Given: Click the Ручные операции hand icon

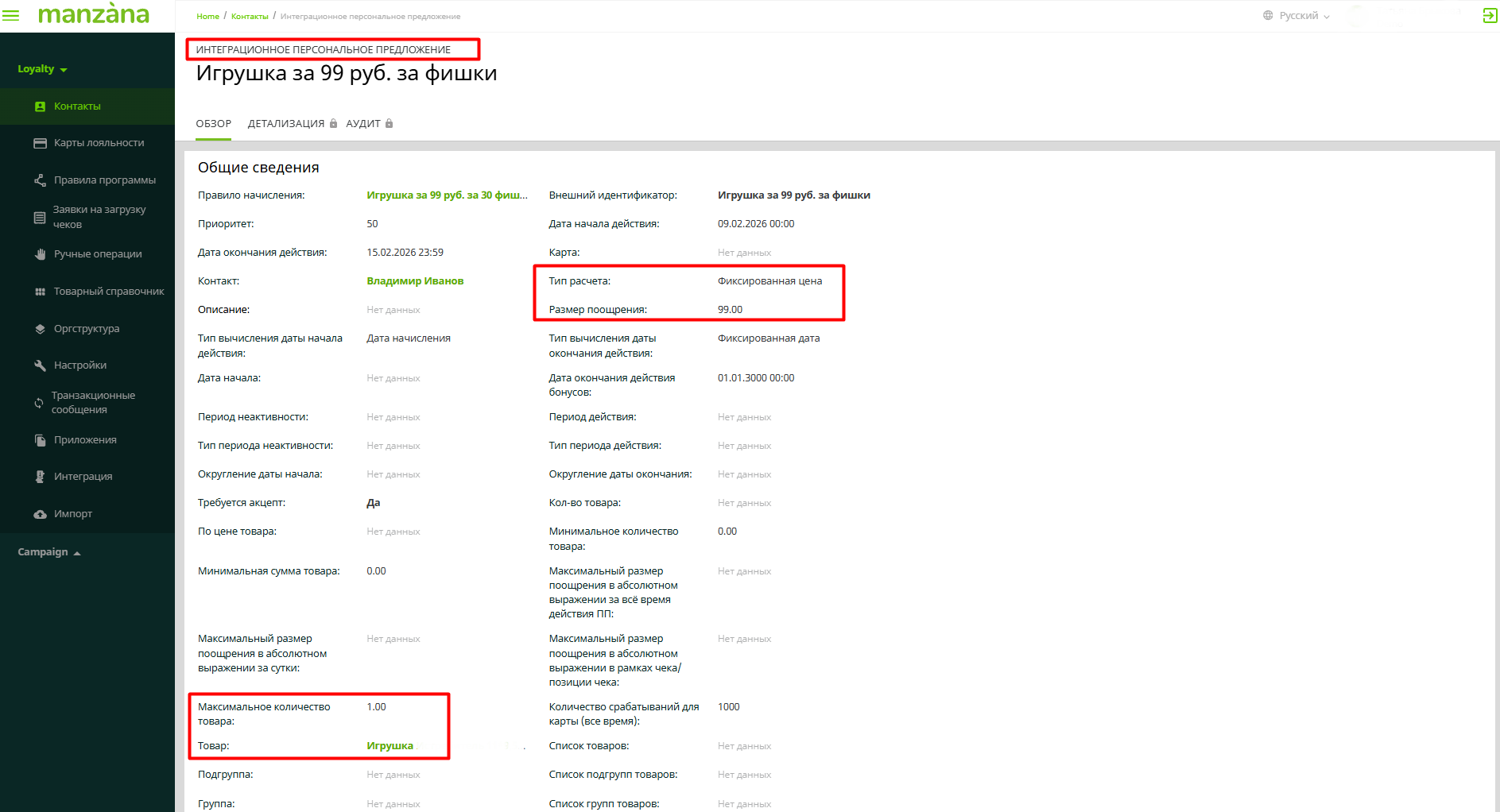Looking at the screenshot, I should (40, 254).
